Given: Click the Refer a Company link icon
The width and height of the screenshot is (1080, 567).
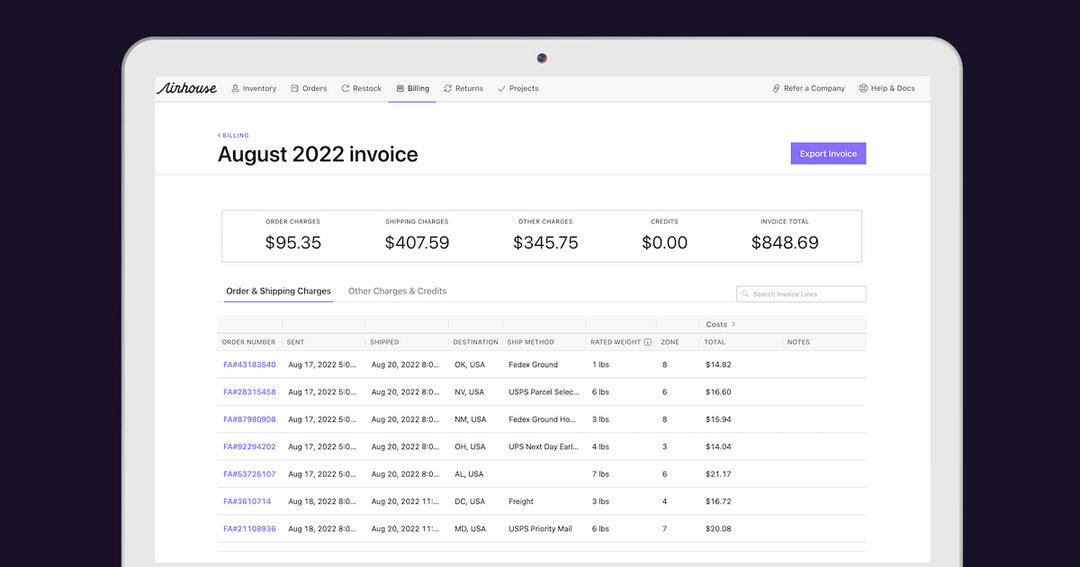Looking at the screenshot, I should [x=776, y=88].
